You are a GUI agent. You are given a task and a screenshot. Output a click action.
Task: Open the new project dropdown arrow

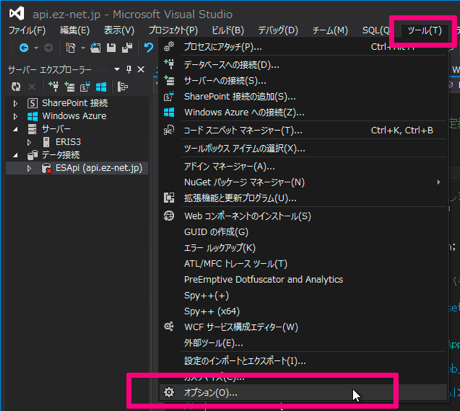coord(82,48)
